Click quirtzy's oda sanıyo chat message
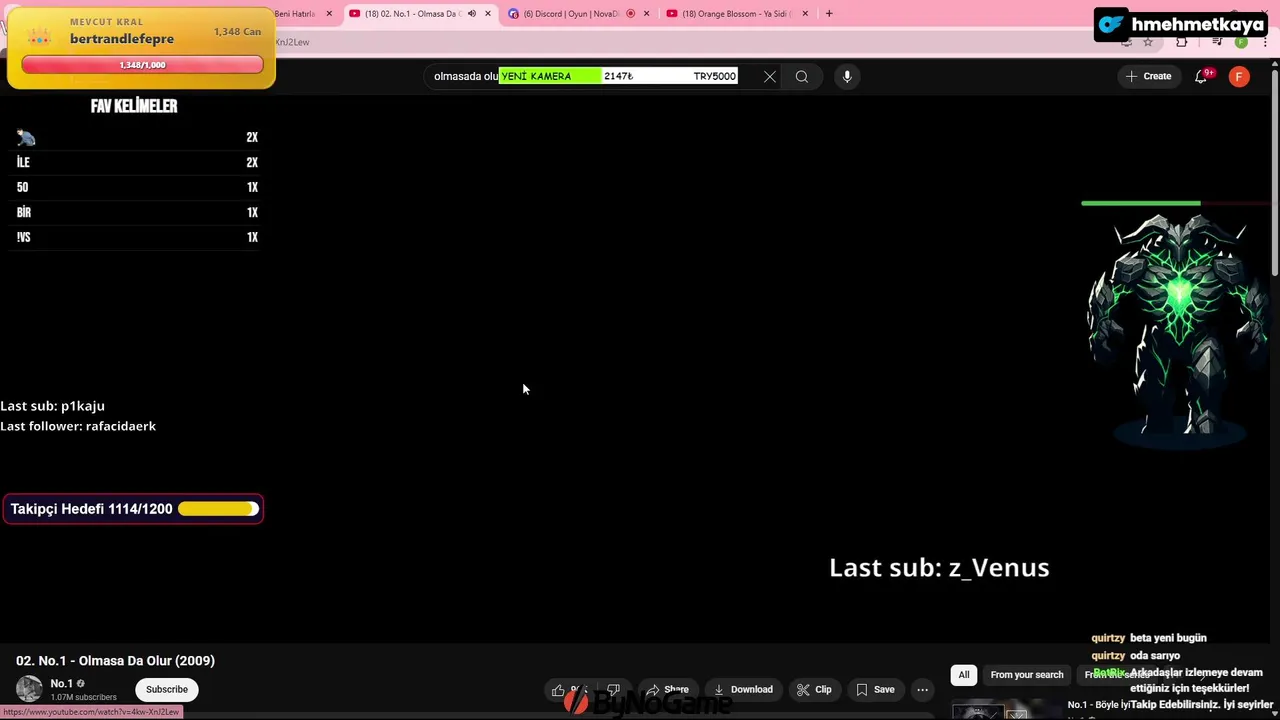The width and height of the screenshot is (1280, 720). (x=1136, y=656)
